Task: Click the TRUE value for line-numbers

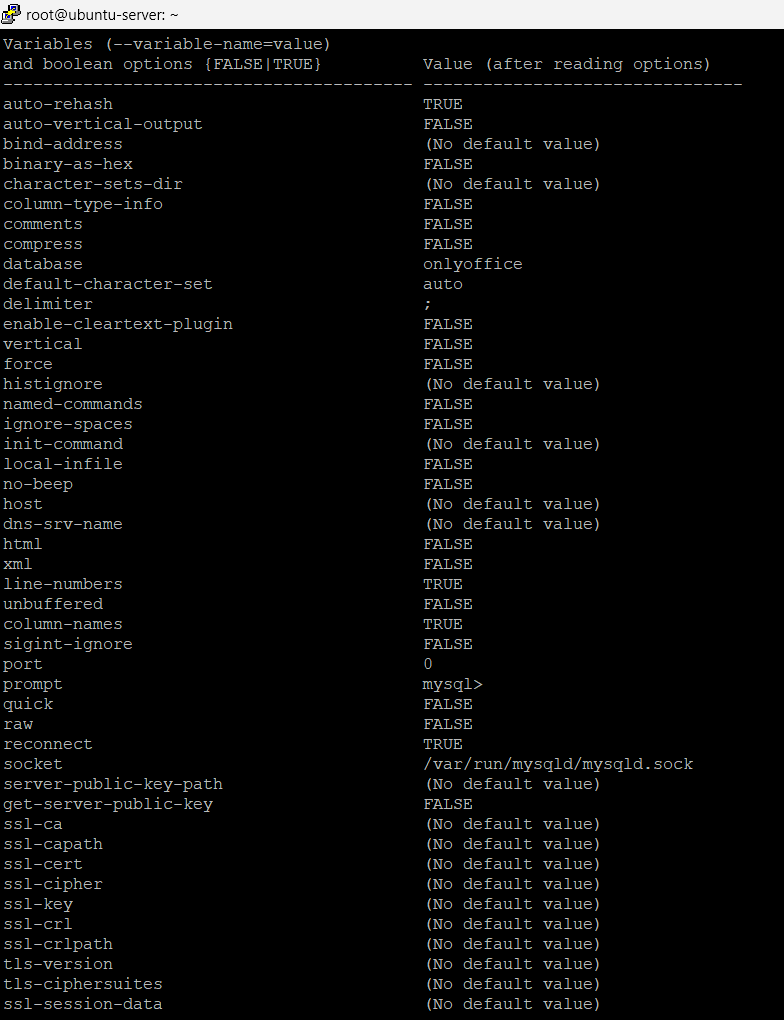Action: coord(443,584)
